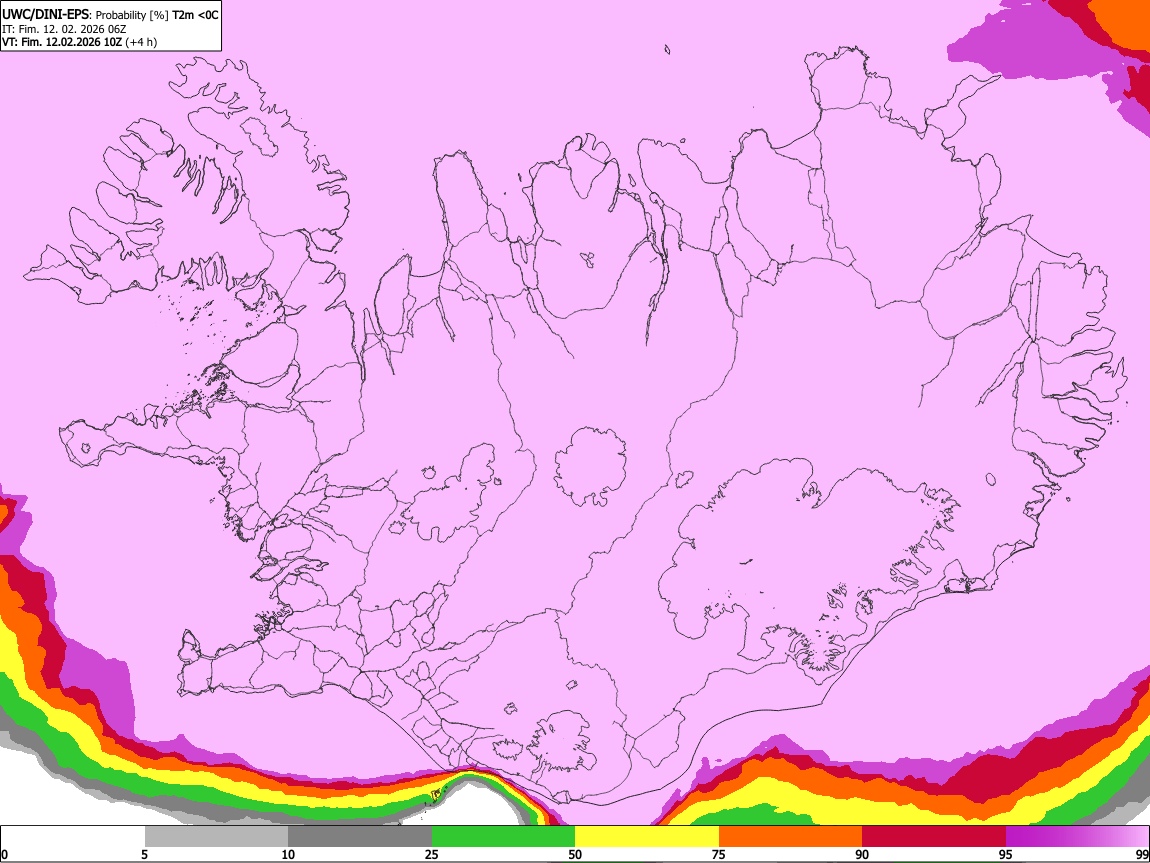Click the legend value '99'
This screenshot has height=863, width=1150.
[x=1141, y=854]
